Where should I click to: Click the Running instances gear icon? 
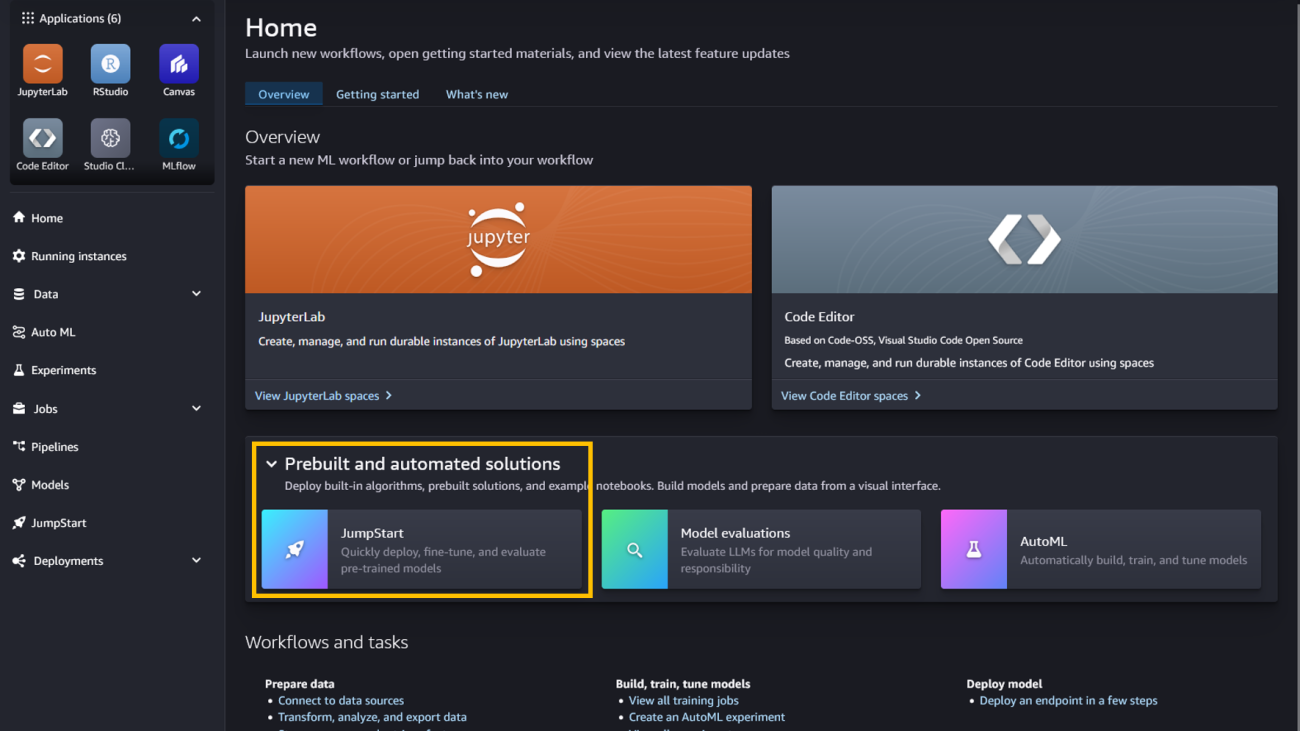[19, 256]
